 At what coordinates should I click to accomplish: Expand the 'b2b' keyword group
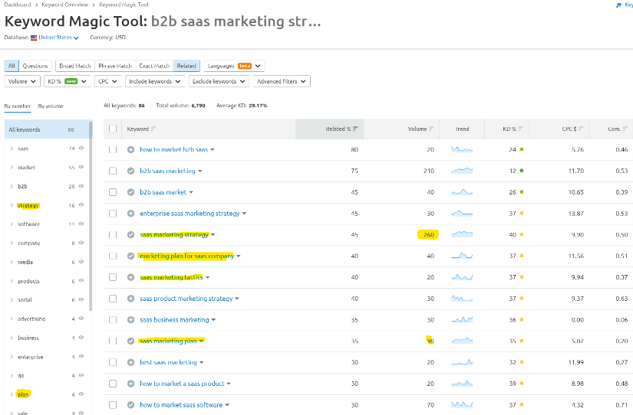click(11, 187)
